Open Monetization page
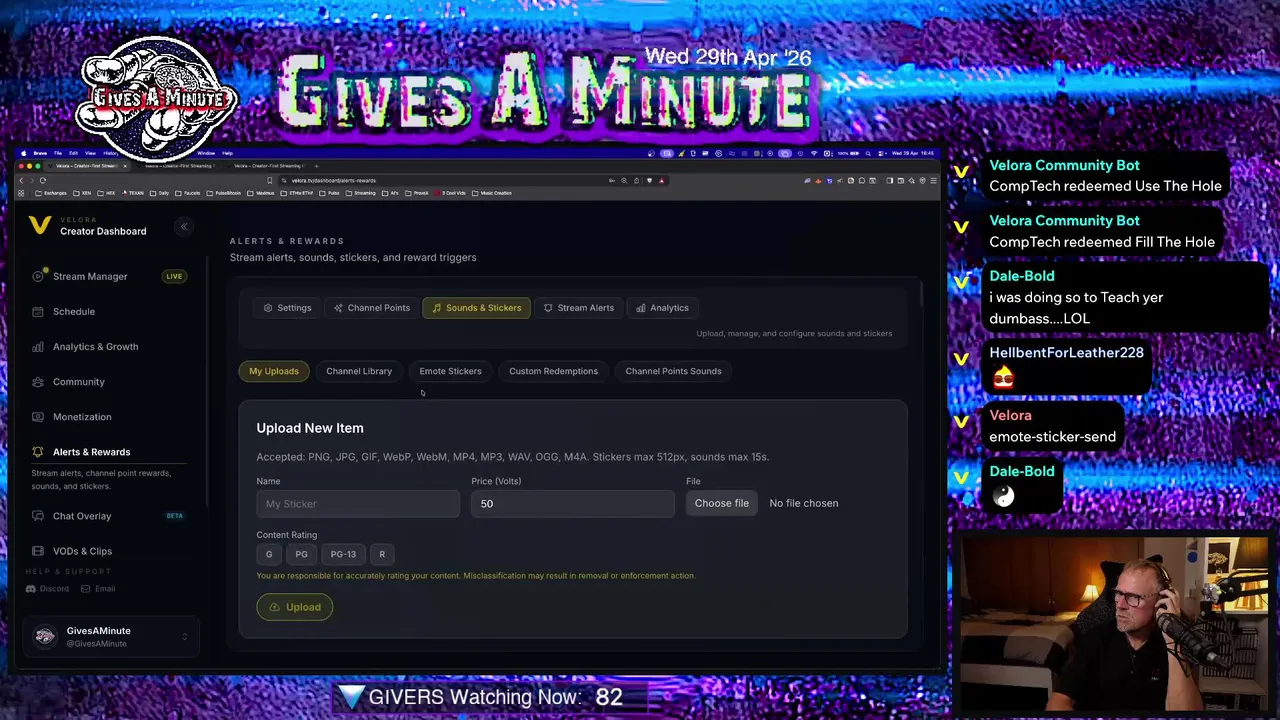This screenshot has height=720, width=1280. click(x=82, y=416)
